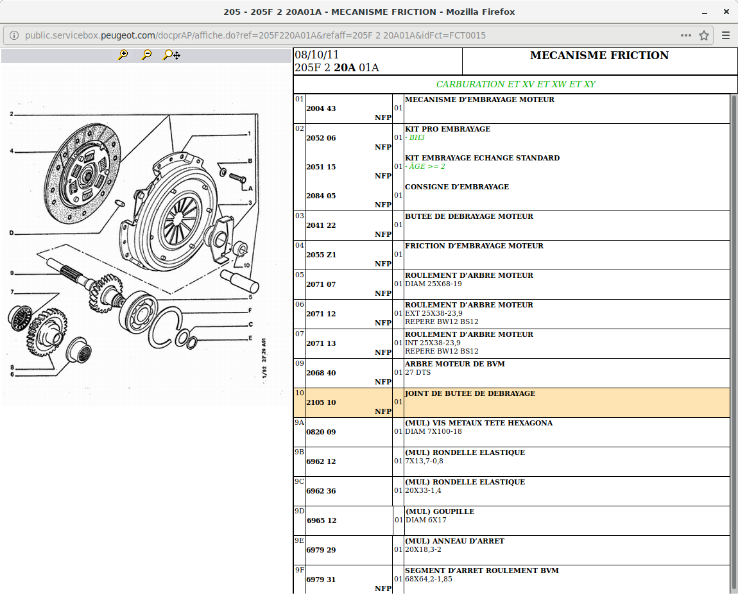This screenshot has height=600, width=738.
Task: Select part number 0820 09
Action: pyautogui.click(x=321, y=432)
